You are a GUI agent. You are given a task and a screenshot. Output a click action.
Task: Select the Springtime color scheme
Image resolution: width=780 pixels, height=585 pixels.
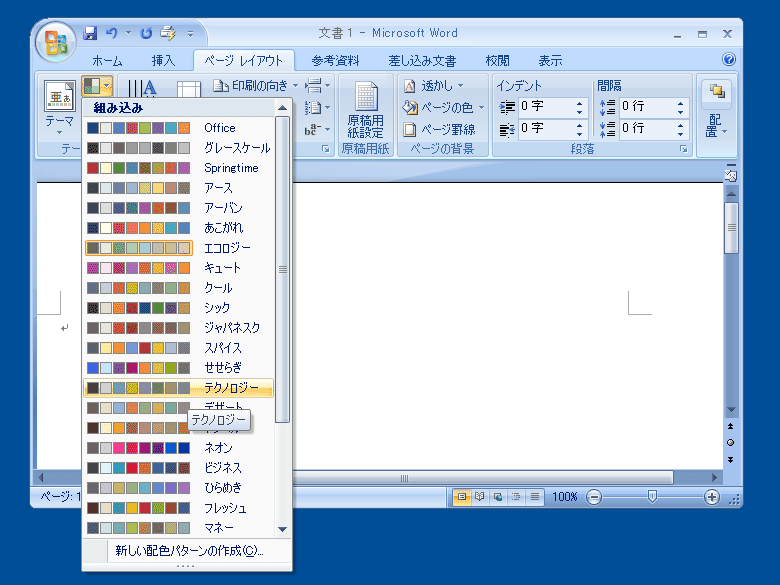(179, 168)
